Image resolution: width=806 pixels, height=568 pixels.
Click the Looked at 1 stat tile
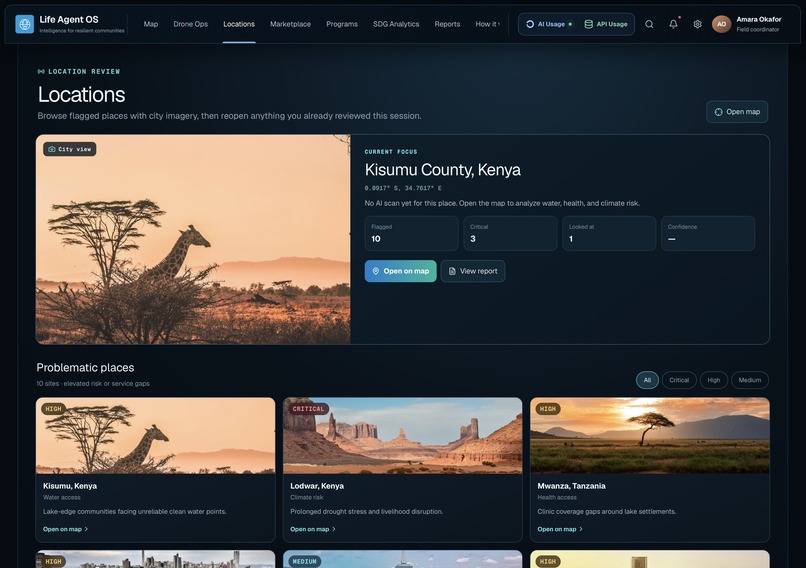coord(609,233)
